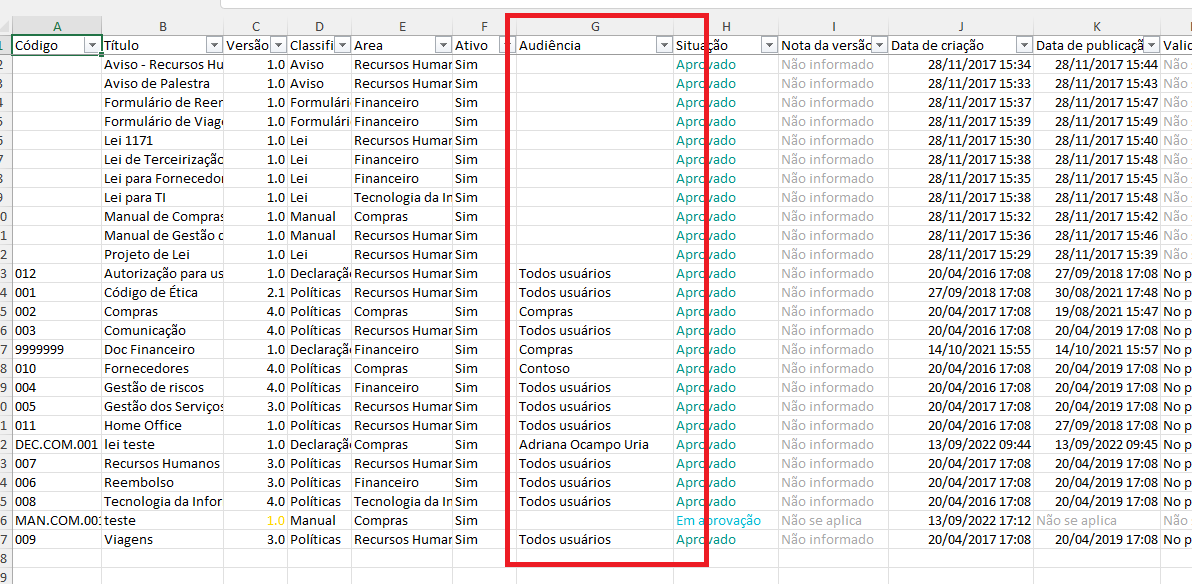Select the cell "Home Office"
The width and height of the screenshot is (1192, 584).
163,426
